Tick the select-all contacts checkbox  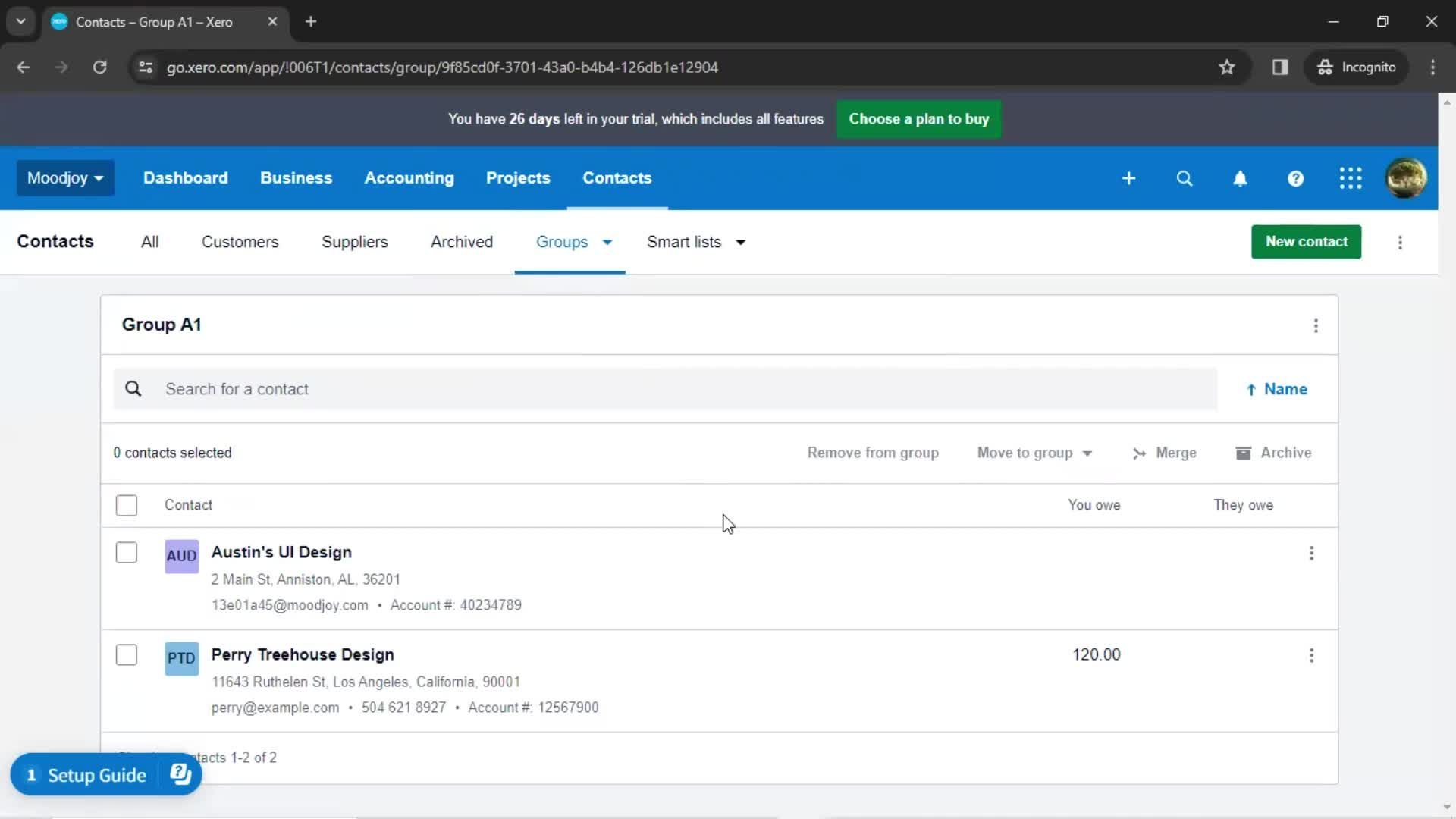coord(127,505)
